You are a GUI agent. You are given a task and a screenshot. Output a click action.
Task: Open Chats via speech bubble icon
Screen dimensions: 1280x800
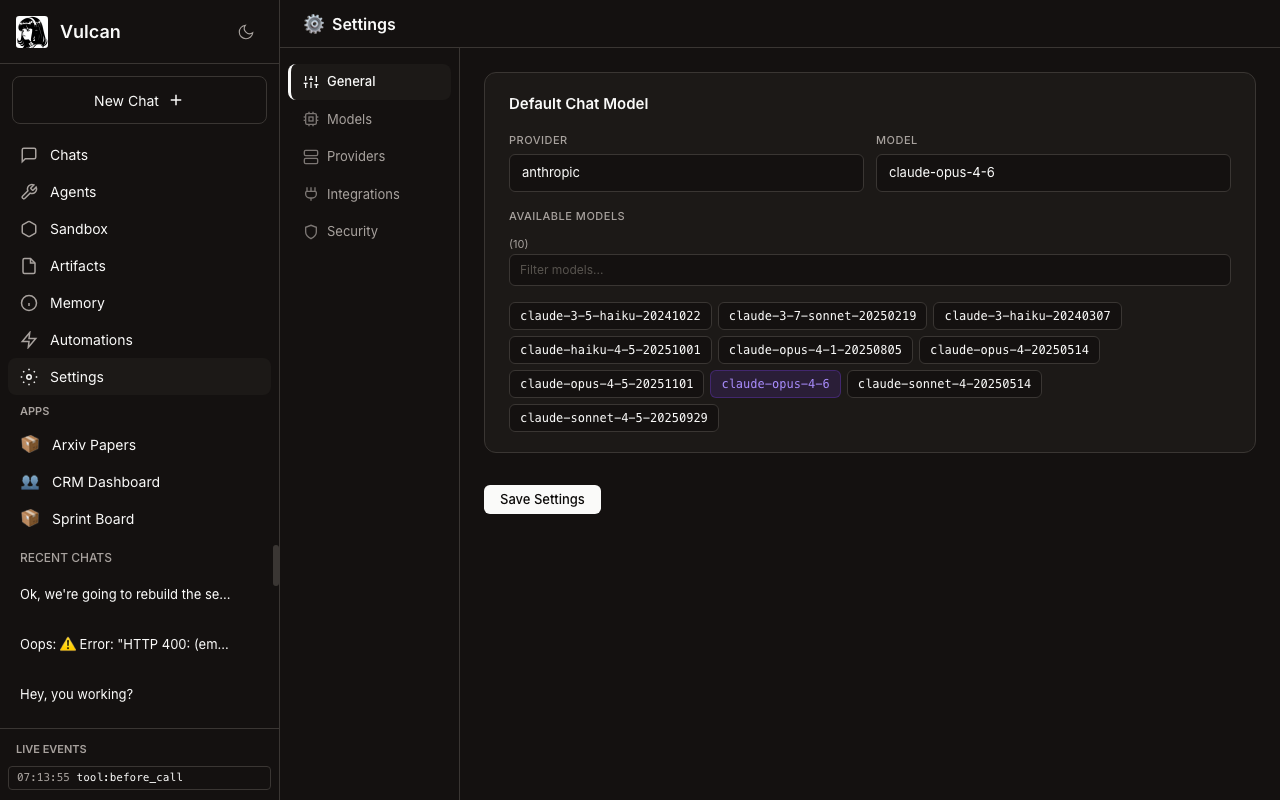pos(29,155)
